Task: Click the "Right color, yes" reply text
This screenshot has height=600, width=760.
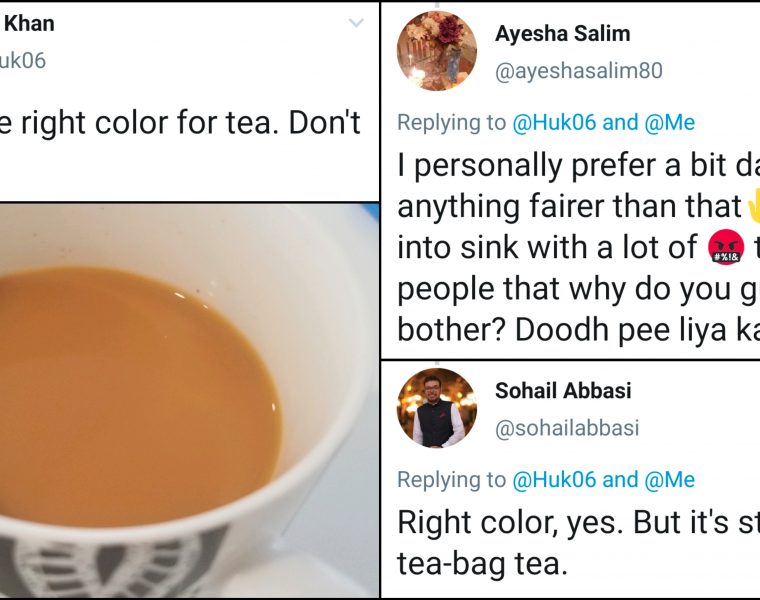Action: 577,522
